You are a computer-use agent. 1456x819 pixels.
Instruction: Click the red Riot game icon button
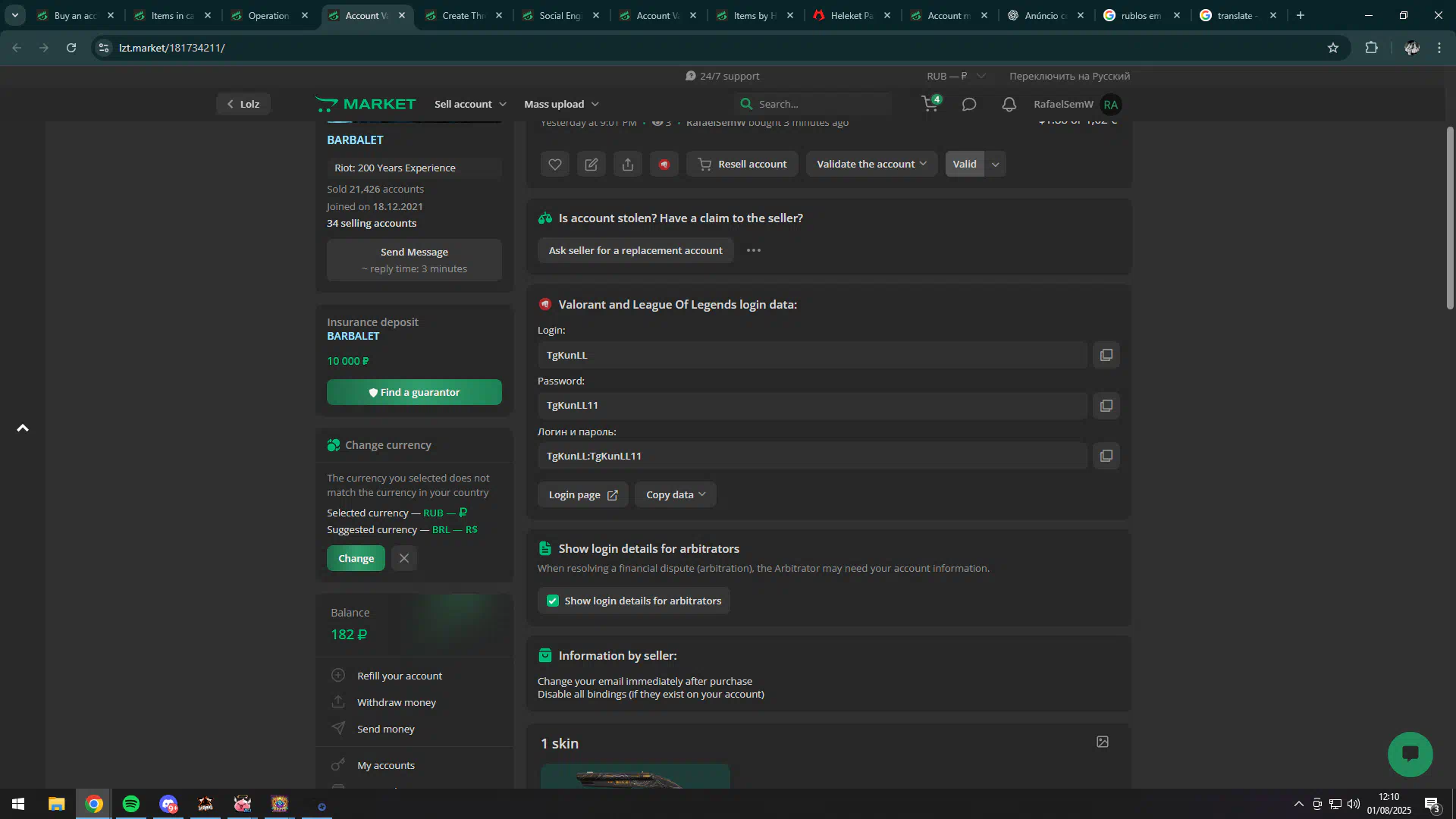(664, 164)
